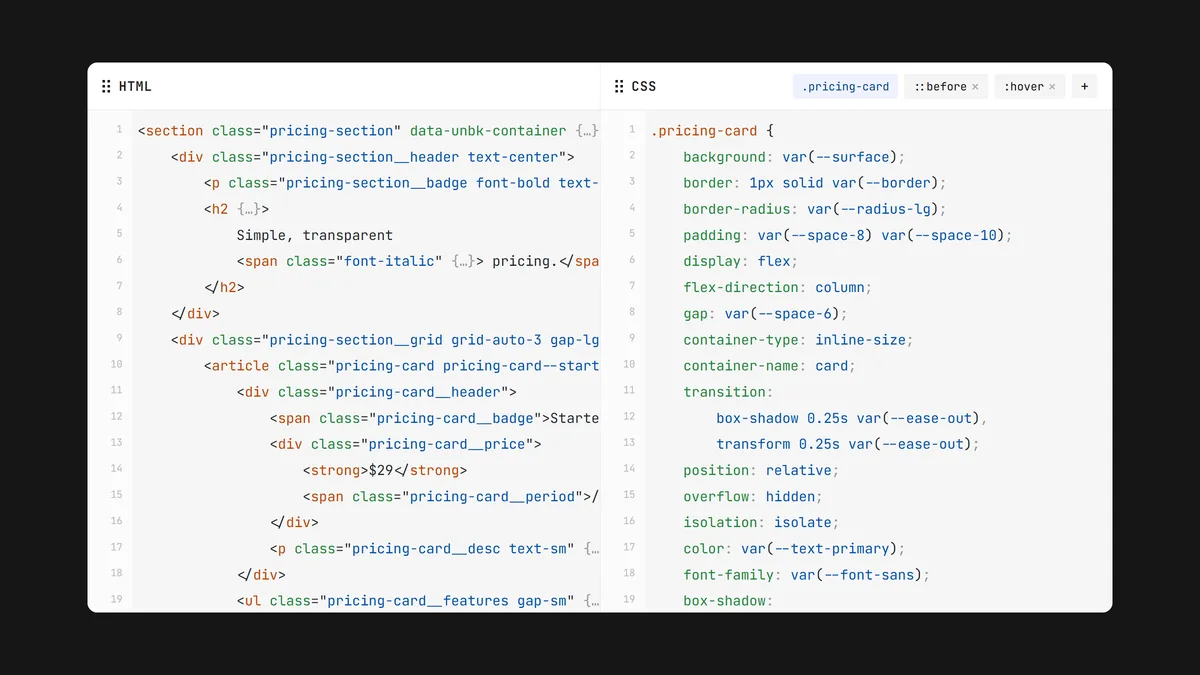
Task: Expand folded code after pricing-card__features ul
Action: tap(591, 600)
